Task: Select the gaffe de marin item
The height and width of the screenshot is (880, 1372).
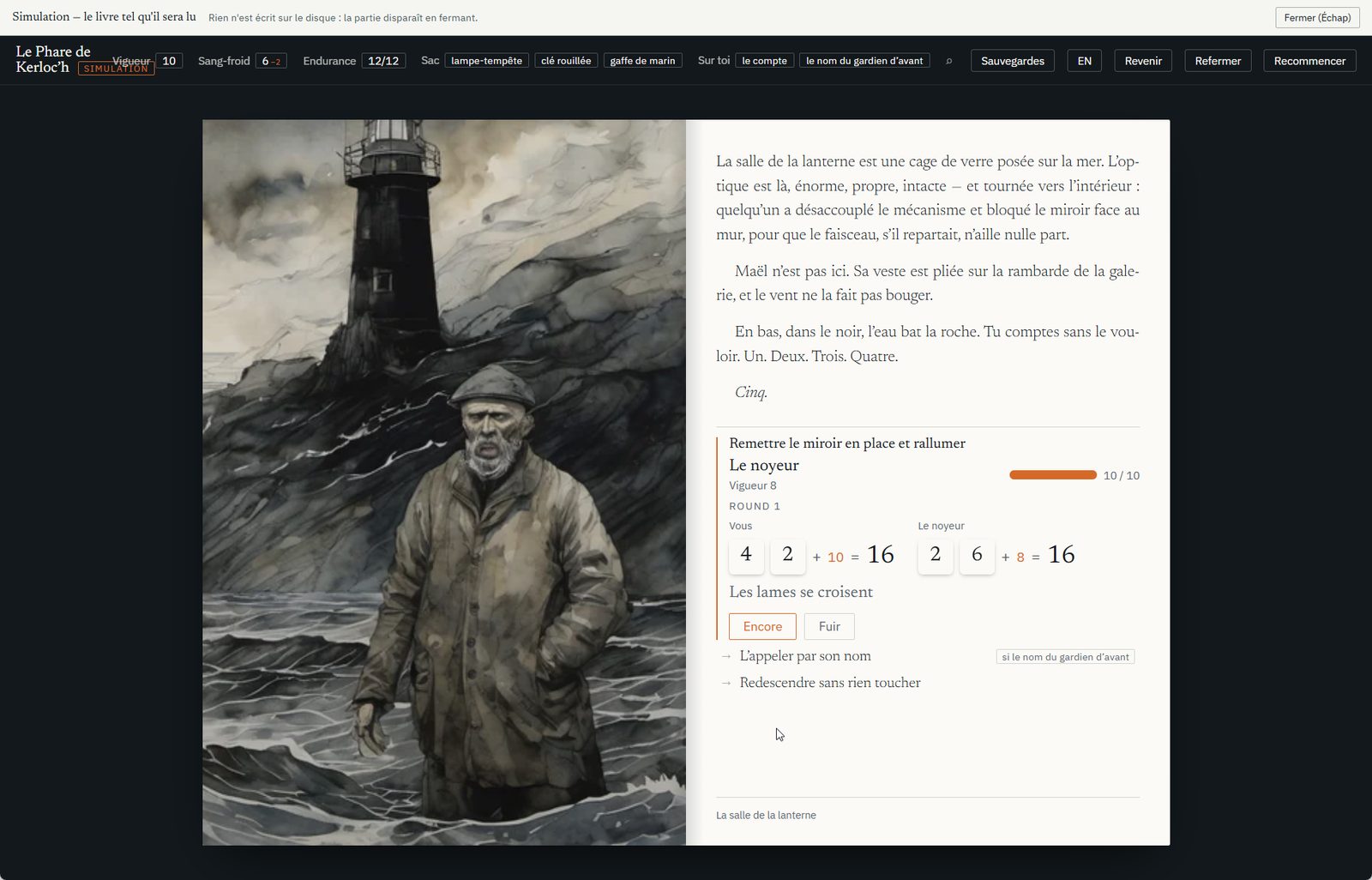Action: point(642,61)
